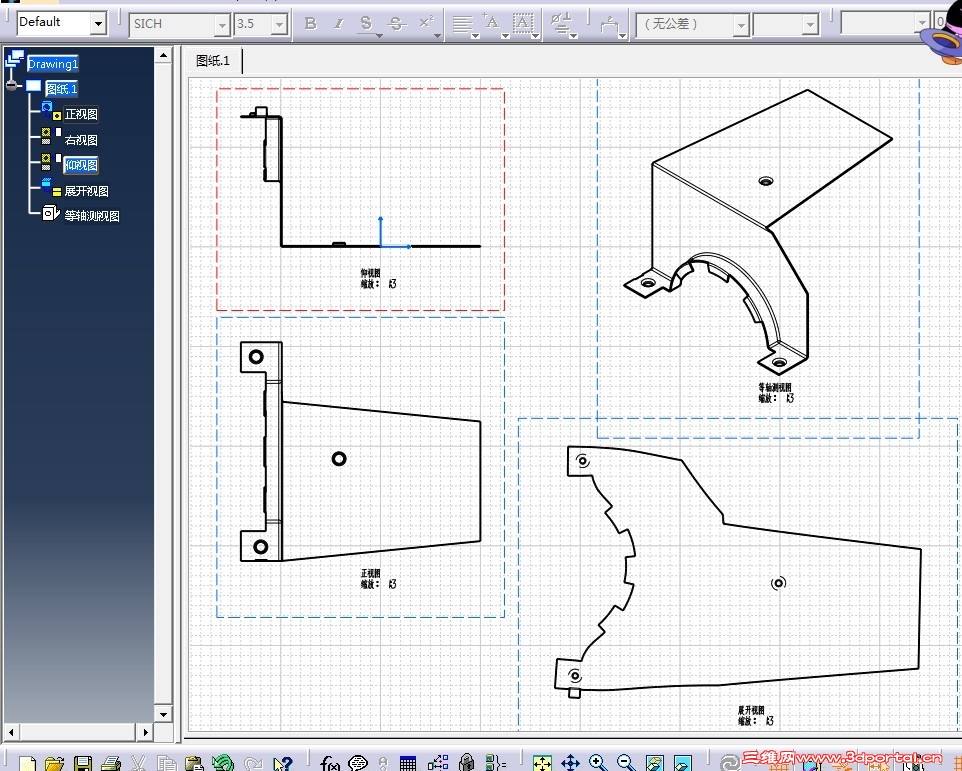
Task: Select the Pan arrows tool
Action: (571, 764)
